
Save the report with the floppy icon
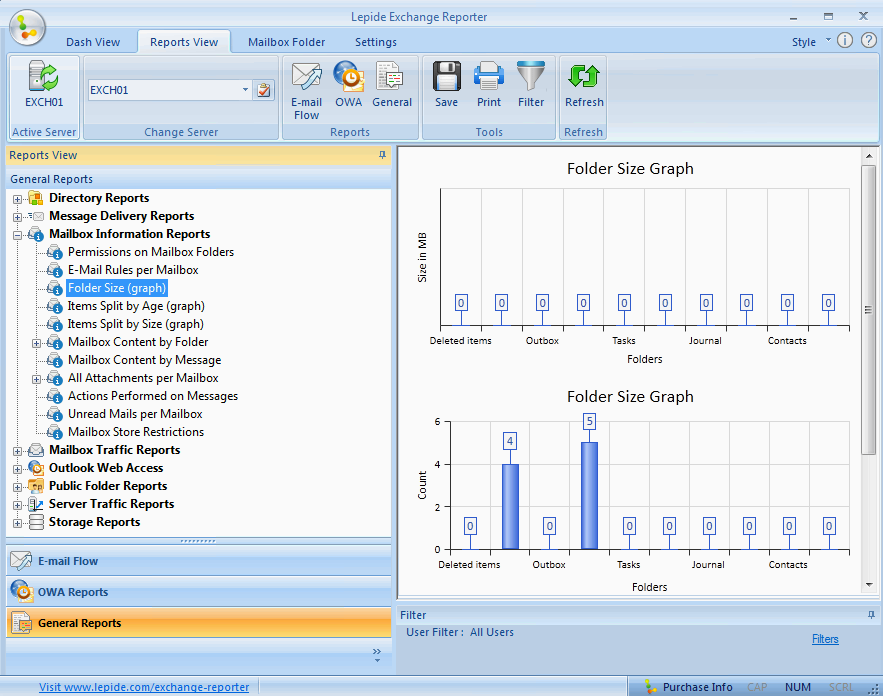coord(447,76)
